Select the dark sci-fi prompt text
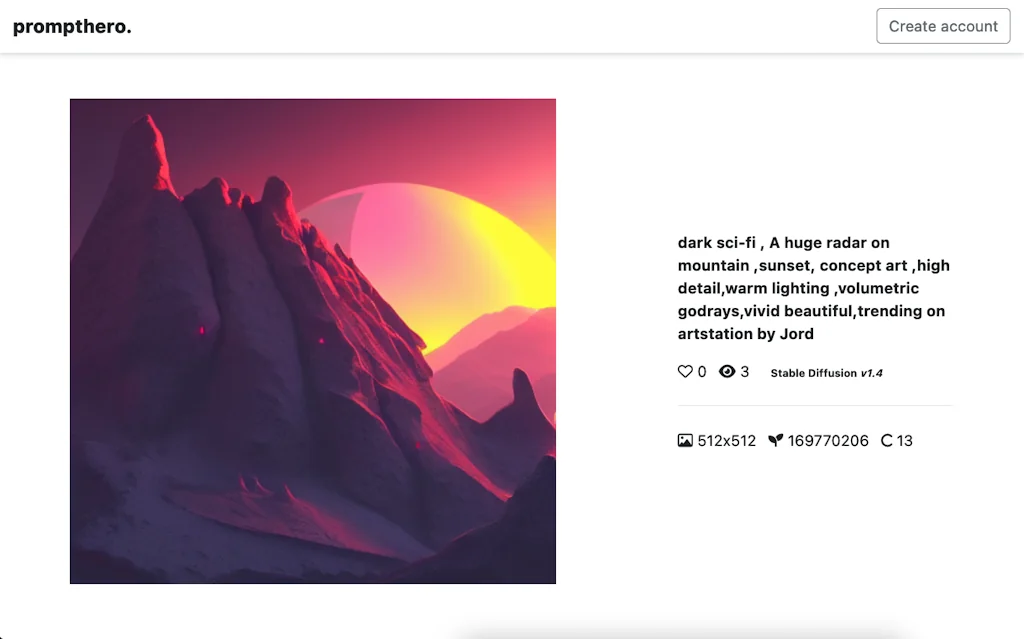 tap(814, 288)
